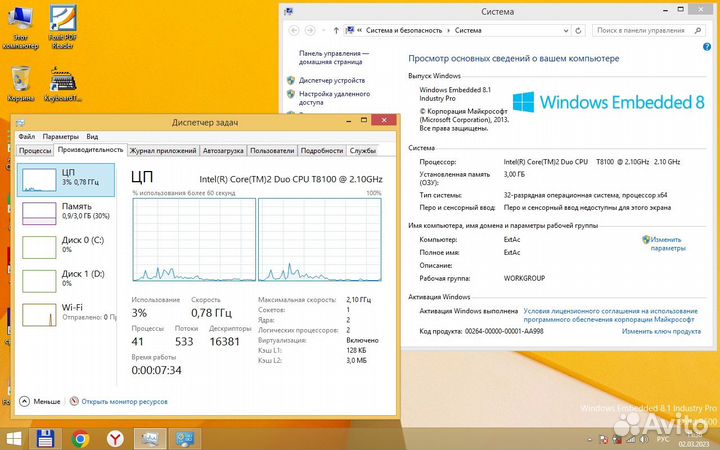Select the Память performance item
Viewport: 720px width, 450px height.
(x=66, y=213)
